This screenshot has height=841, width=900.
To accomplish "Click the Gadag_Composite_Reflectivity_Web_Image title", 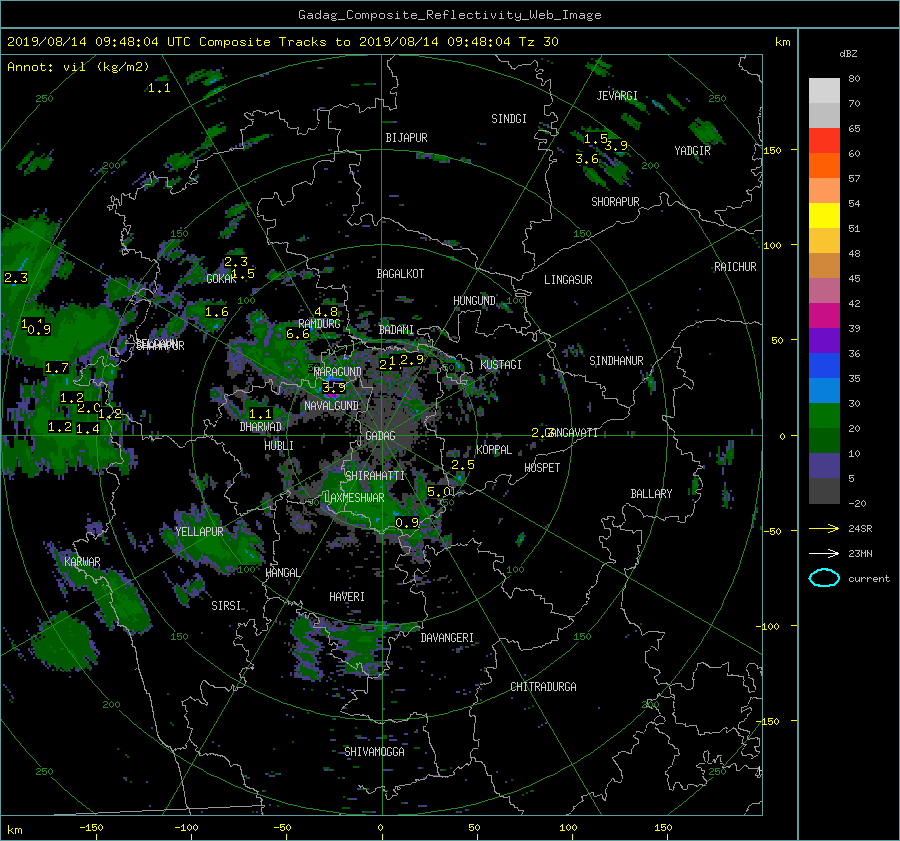I will click(x=449, y=15).
